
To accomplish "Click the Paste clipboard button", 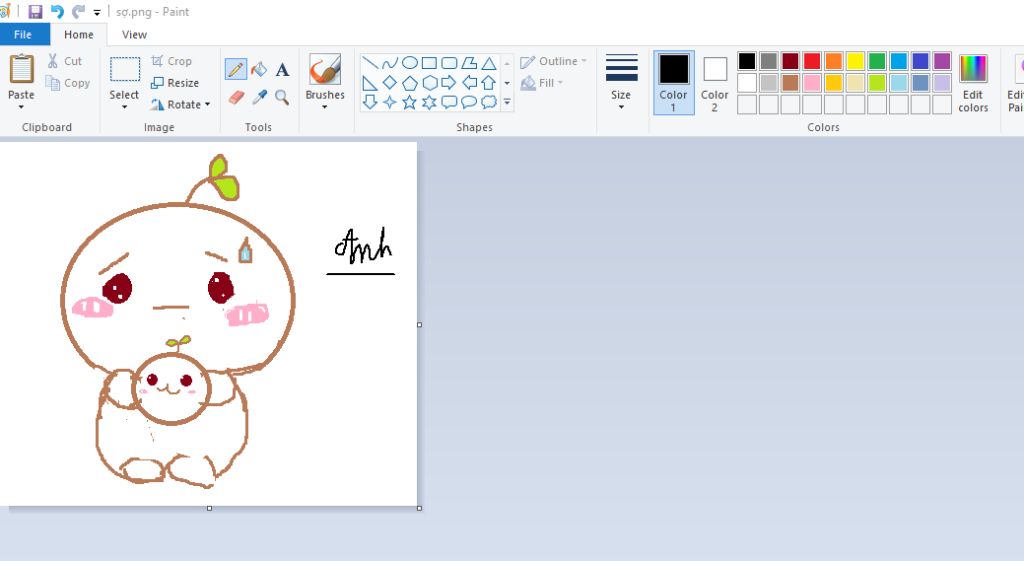I will tap(22, 69).
